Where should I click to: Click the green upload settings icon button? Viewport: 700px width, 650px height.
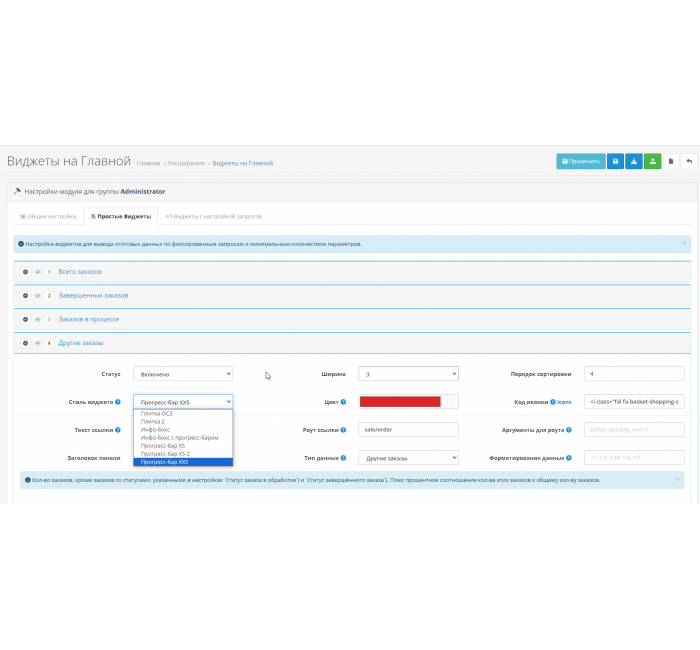tap(653, 161)
